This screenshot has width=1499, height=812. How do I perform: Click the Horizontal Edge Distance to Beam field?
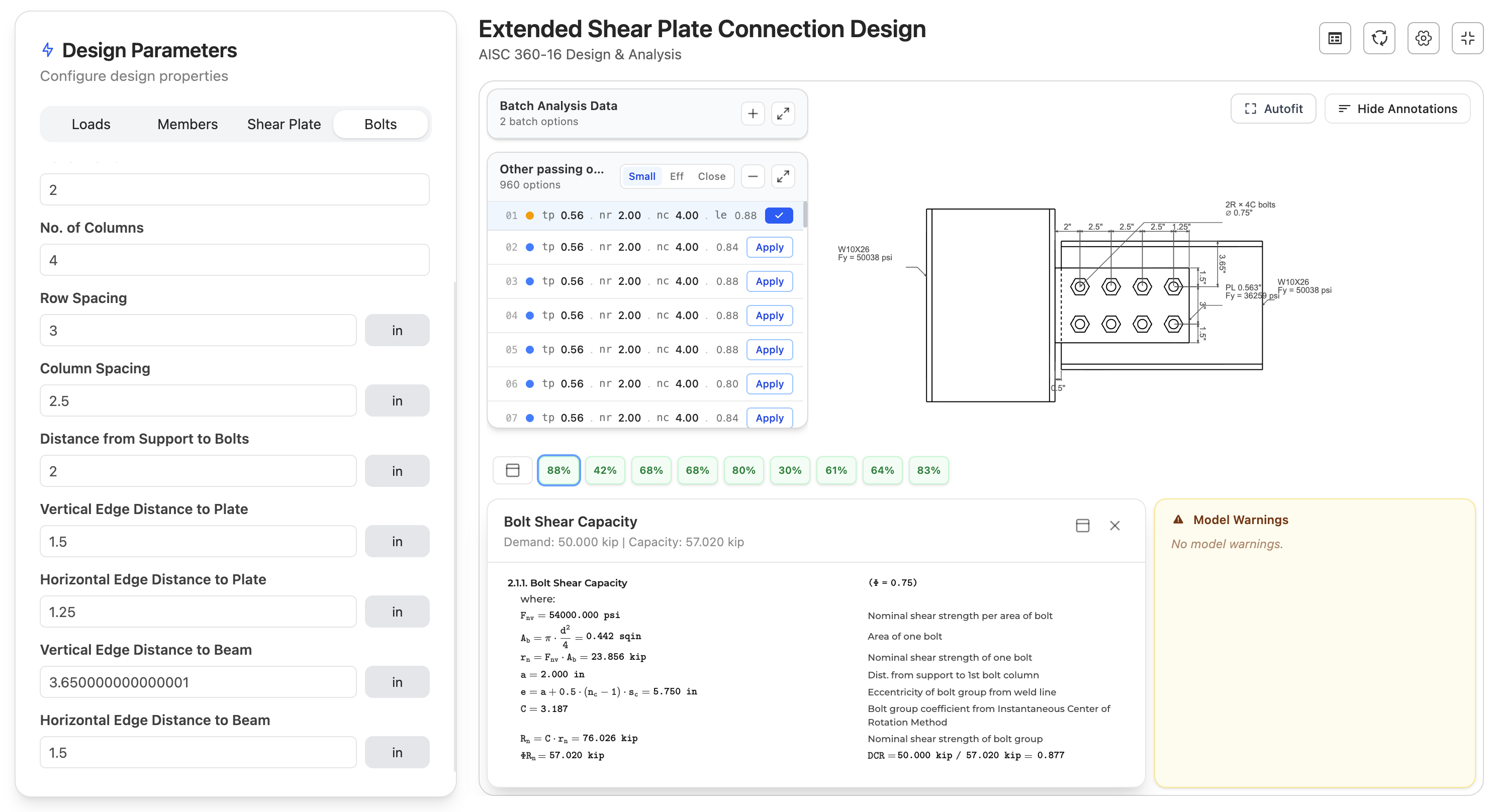198,753
